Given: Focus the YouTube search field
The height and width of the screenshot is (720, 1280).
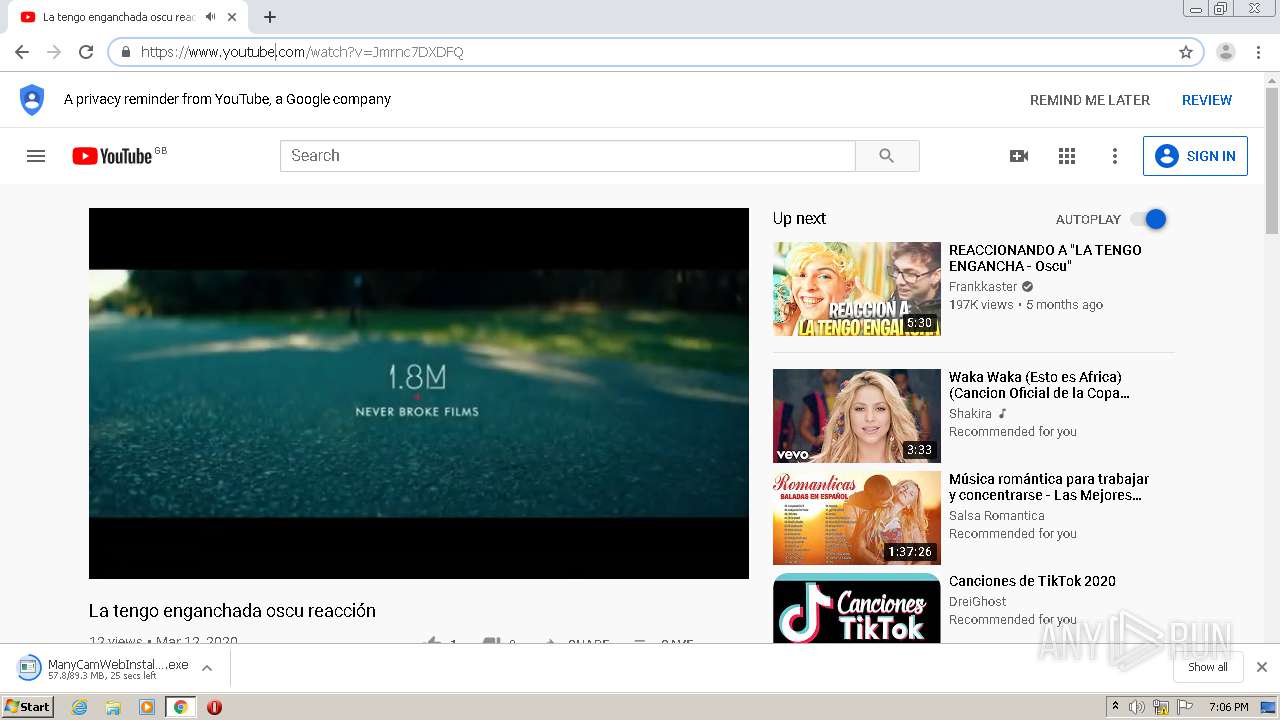Looking at the screenshot, I should tap(567, 156).
